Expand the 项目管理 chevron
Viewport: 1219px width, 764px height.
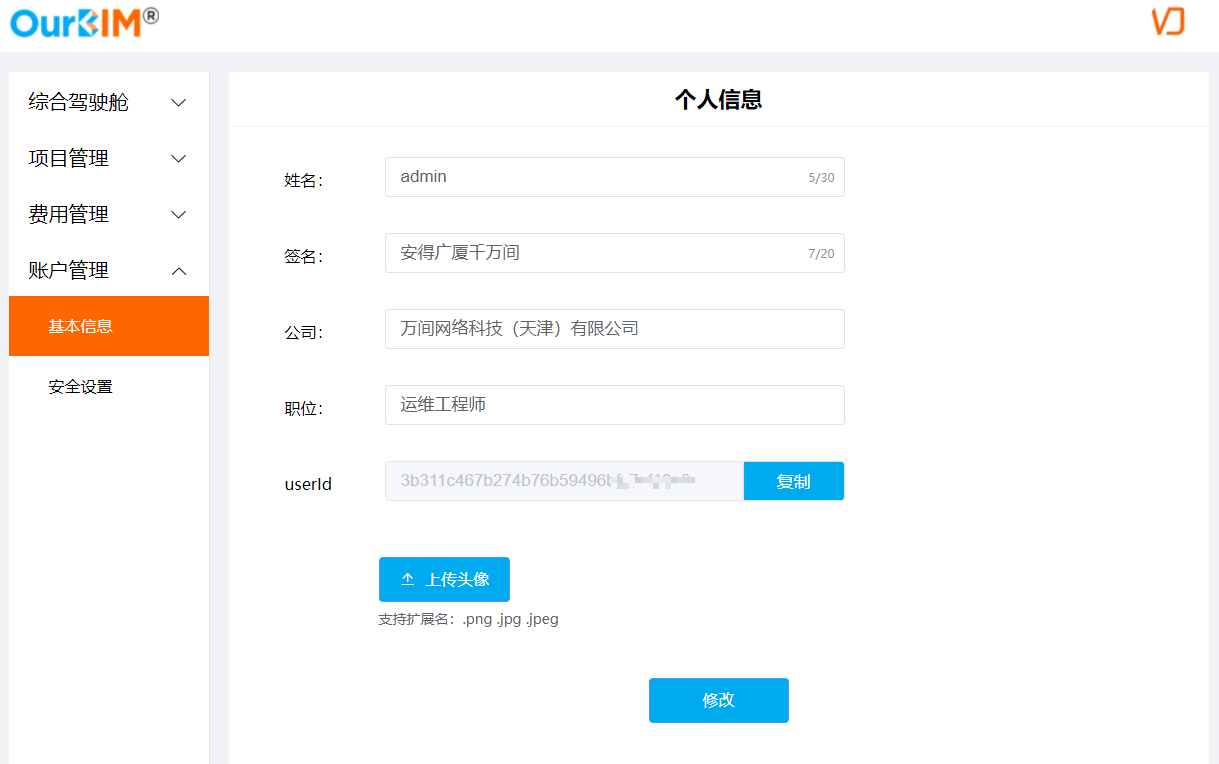179,158
